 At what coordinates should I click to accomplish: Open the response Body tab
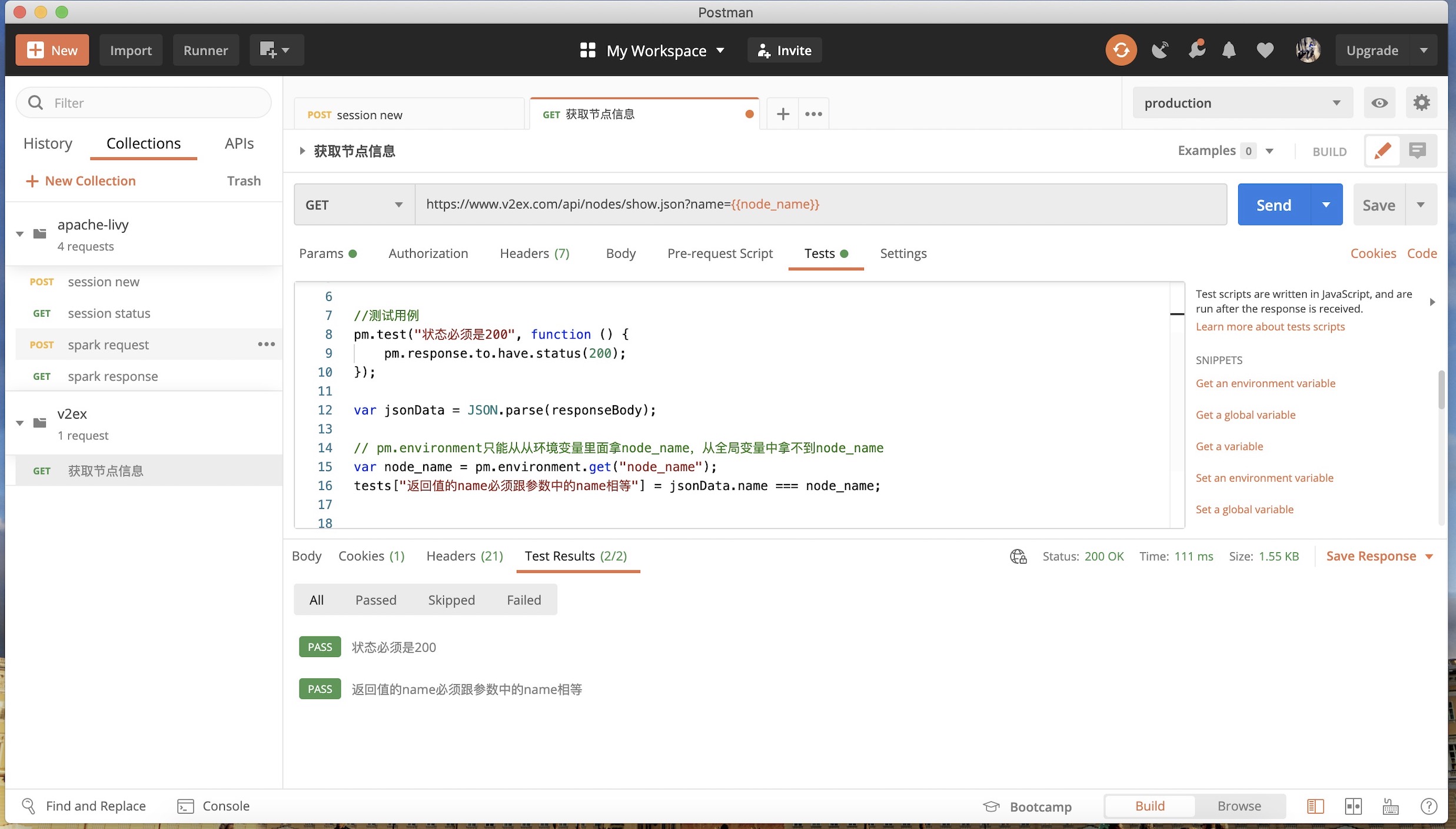(x=307, y=556)
